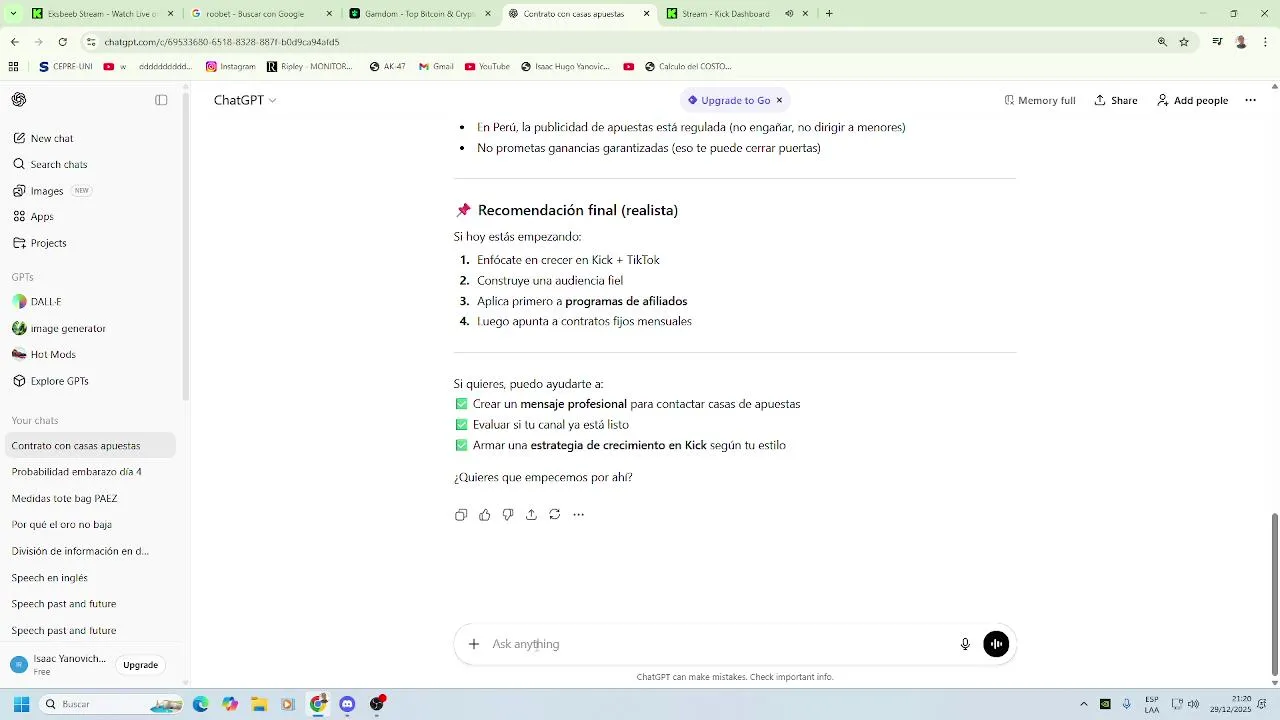
Task: Switch to the Gamdom browser tab
Action: 418,14
